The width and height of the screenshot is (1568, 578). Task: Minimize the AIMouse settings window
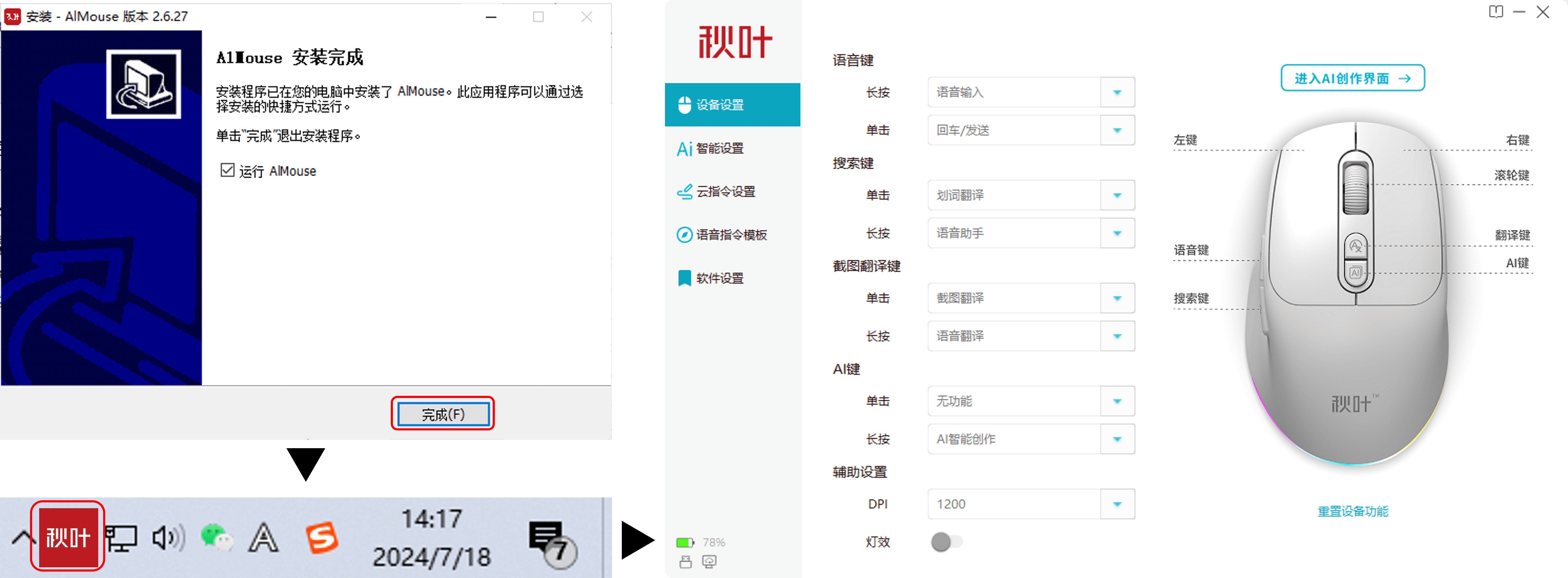tap(1519, 12)
